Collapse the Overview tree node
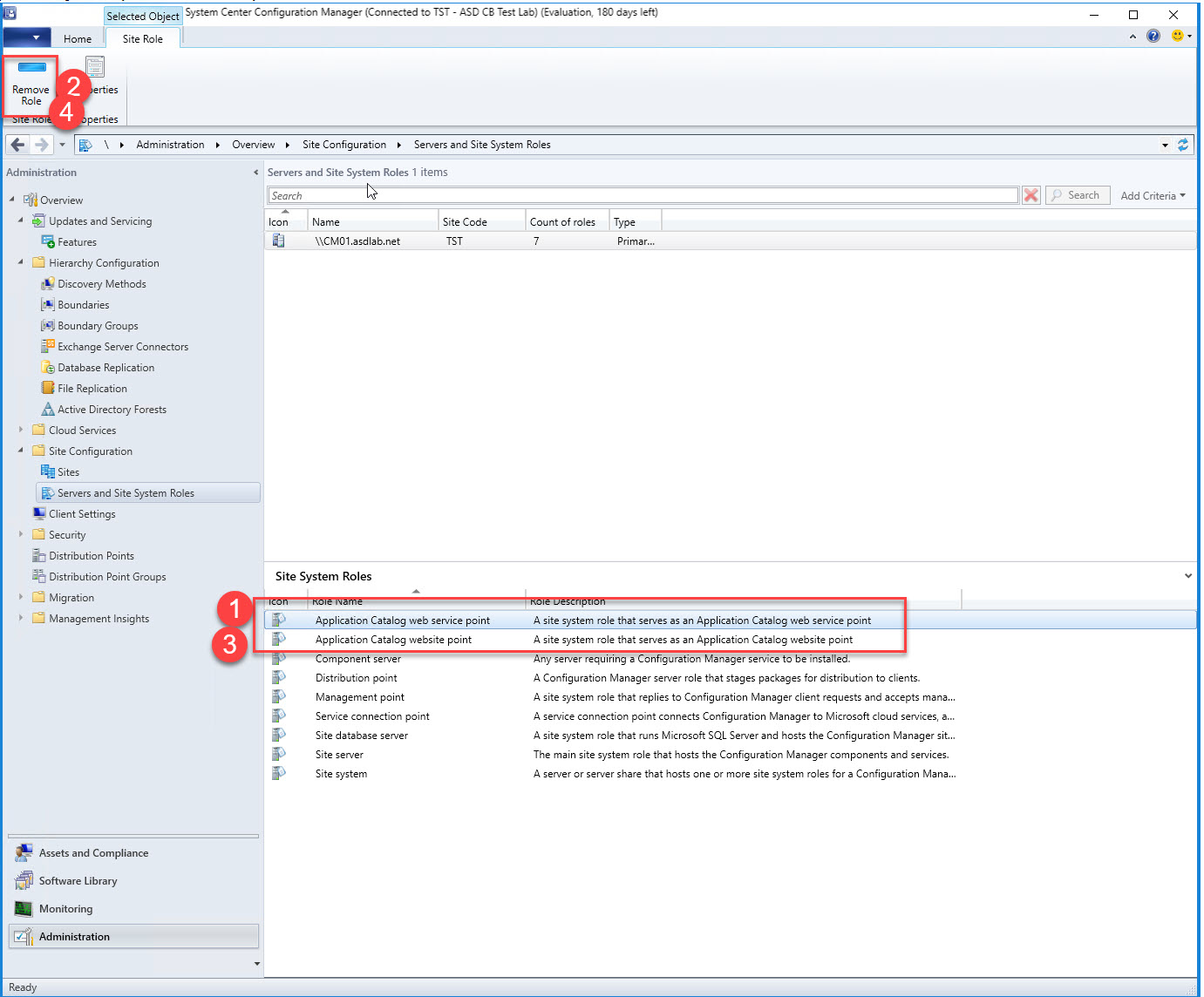1204x997 pixels. tap(12, 200)
